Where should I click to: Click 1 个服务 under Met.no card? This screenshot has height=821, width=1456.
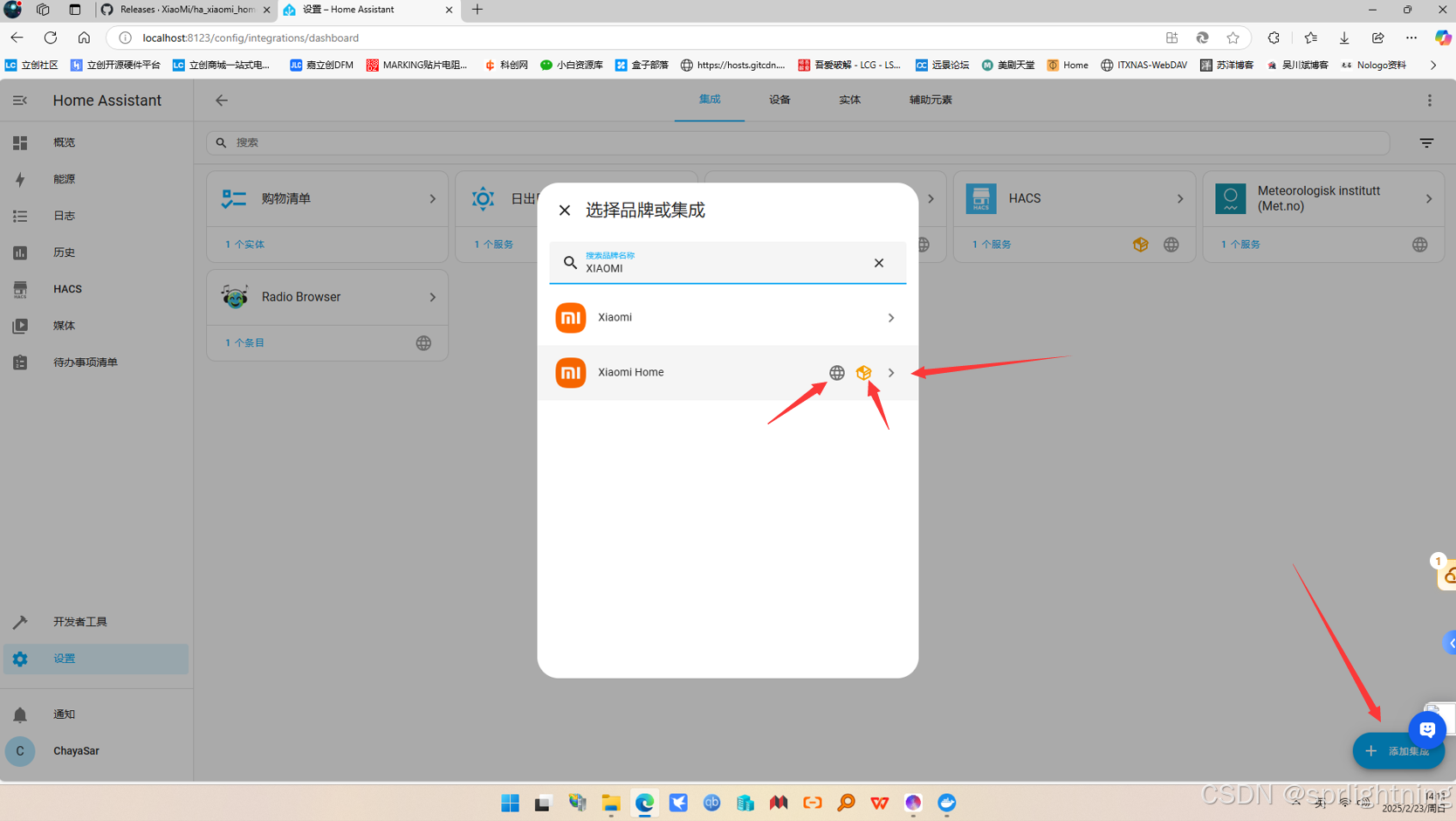pos(1240,245)
